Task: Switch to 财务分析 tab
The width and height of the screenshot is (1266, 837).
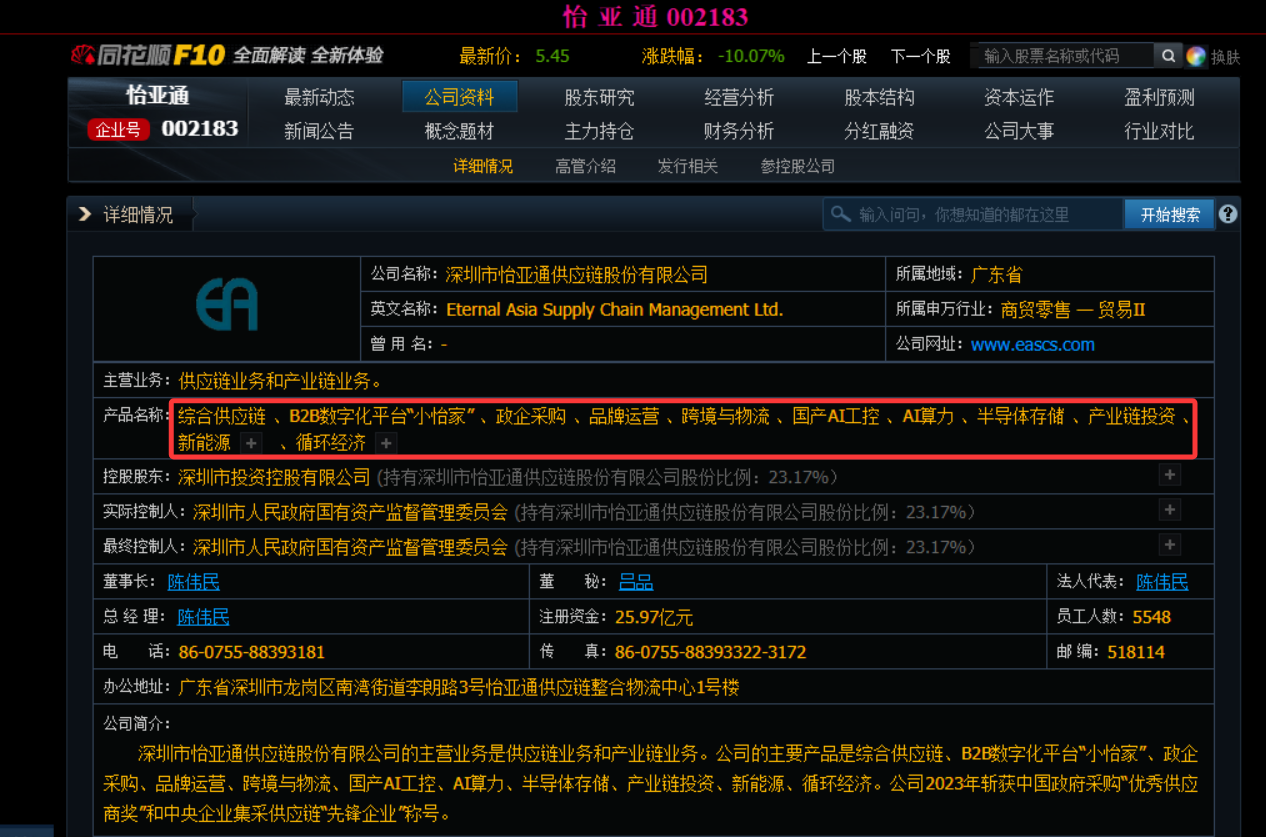Action: 739,131
